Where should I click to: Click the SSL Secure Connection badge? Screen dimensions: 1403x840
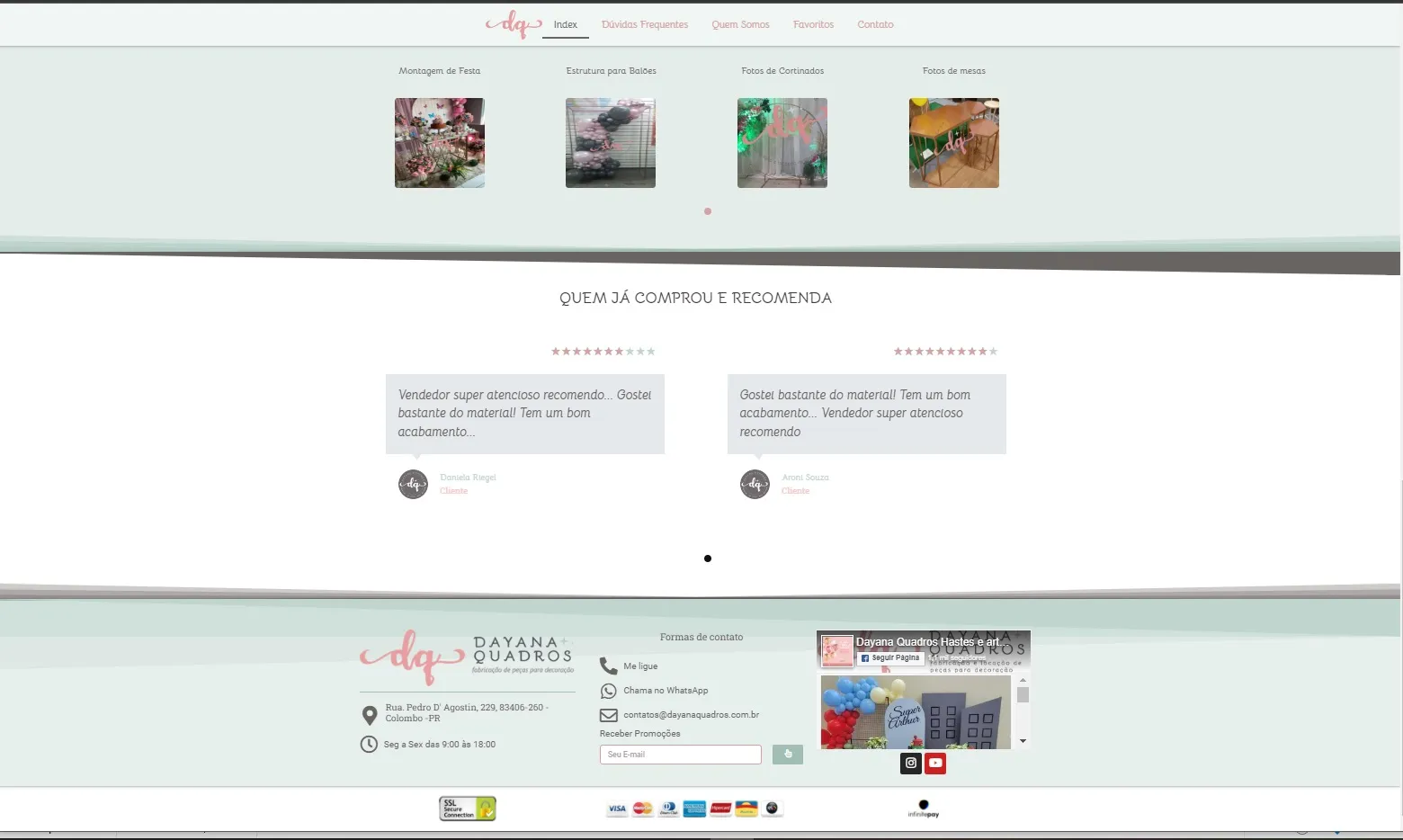point(467,809)
